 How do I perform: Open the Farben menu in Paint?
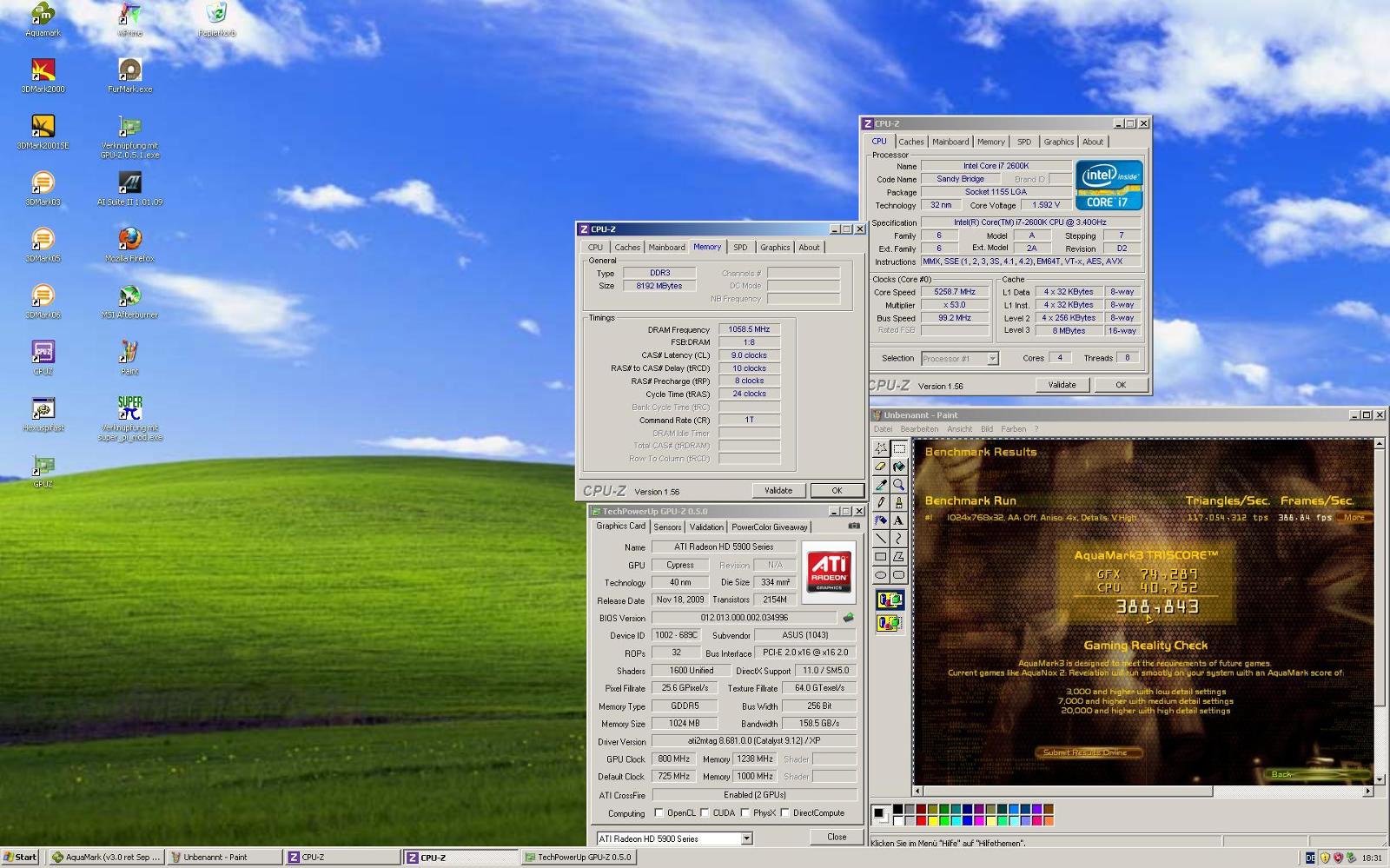point(1013,429)
